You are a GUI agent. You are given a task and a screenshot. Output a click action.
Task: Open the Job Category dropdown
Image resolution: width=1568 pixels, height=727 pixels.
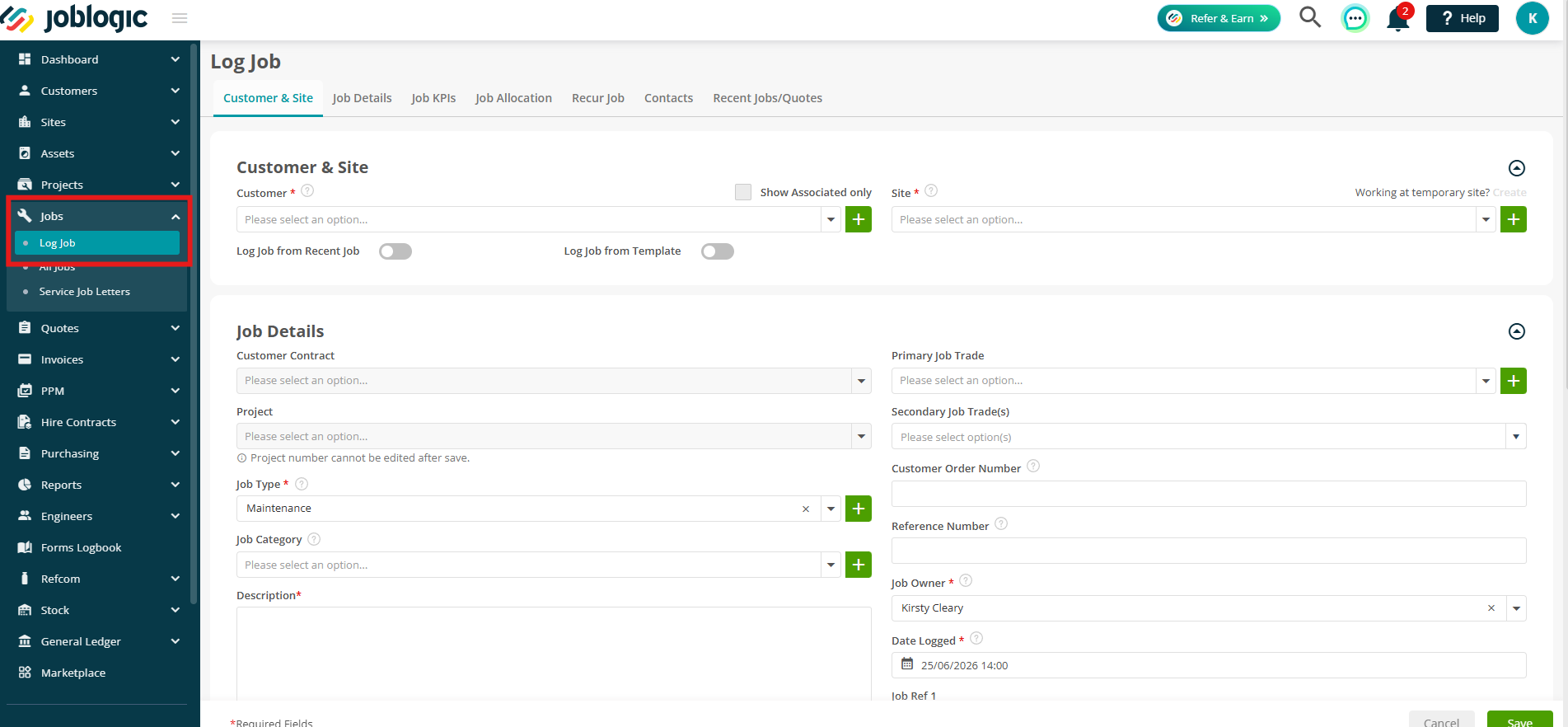[x=538, y=565]
